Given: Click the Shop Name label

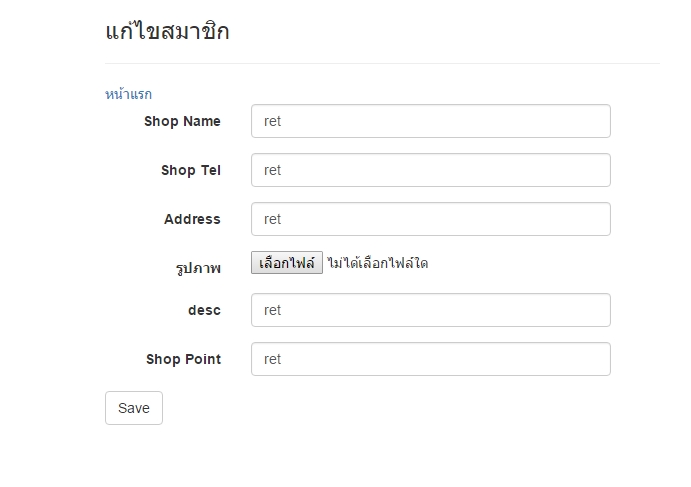Looking at the screenshot, I should [x=182, y=121].
